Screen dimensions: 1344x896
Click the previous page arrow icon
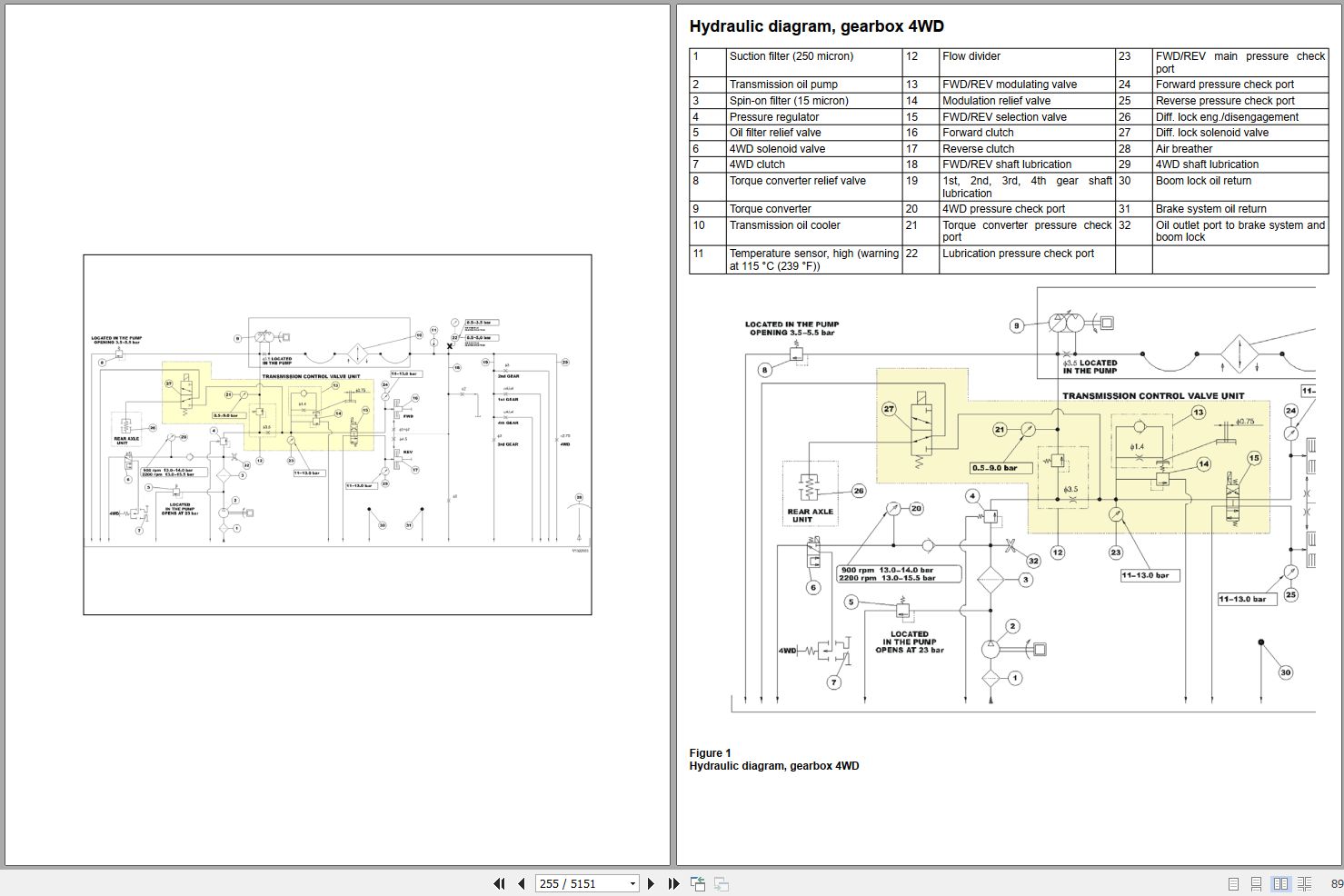(x=521, y=882)
